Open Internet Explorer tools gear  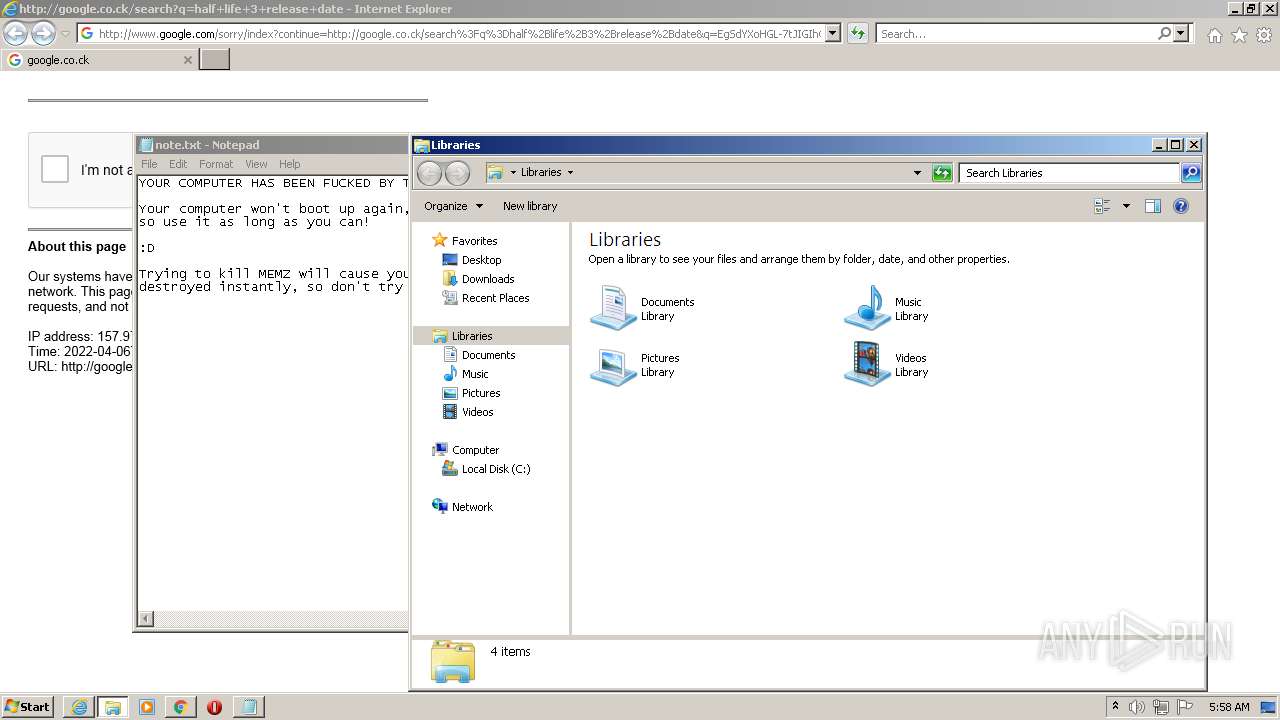click(x=1264, y=35)
